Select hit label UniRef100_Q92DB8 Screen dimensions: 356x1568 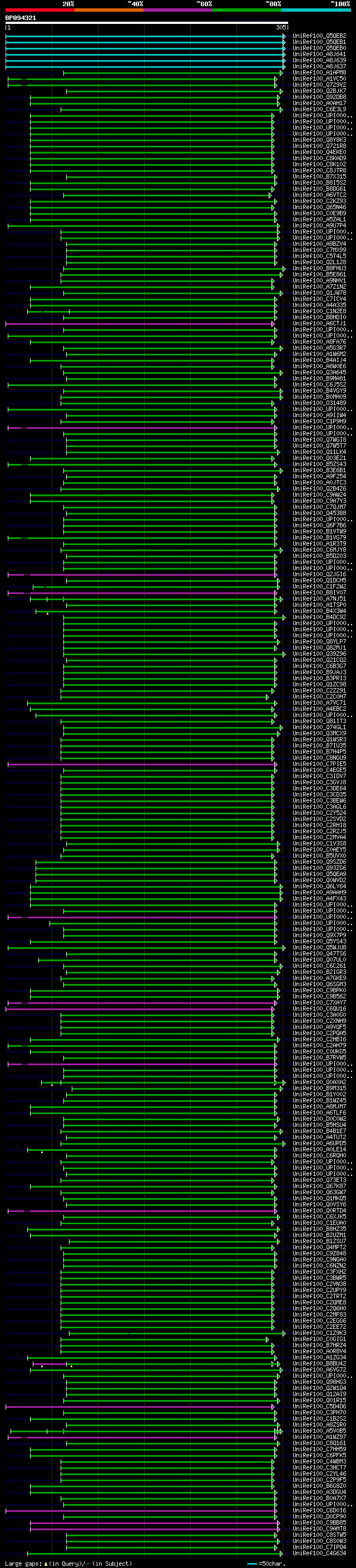point(319,97)
